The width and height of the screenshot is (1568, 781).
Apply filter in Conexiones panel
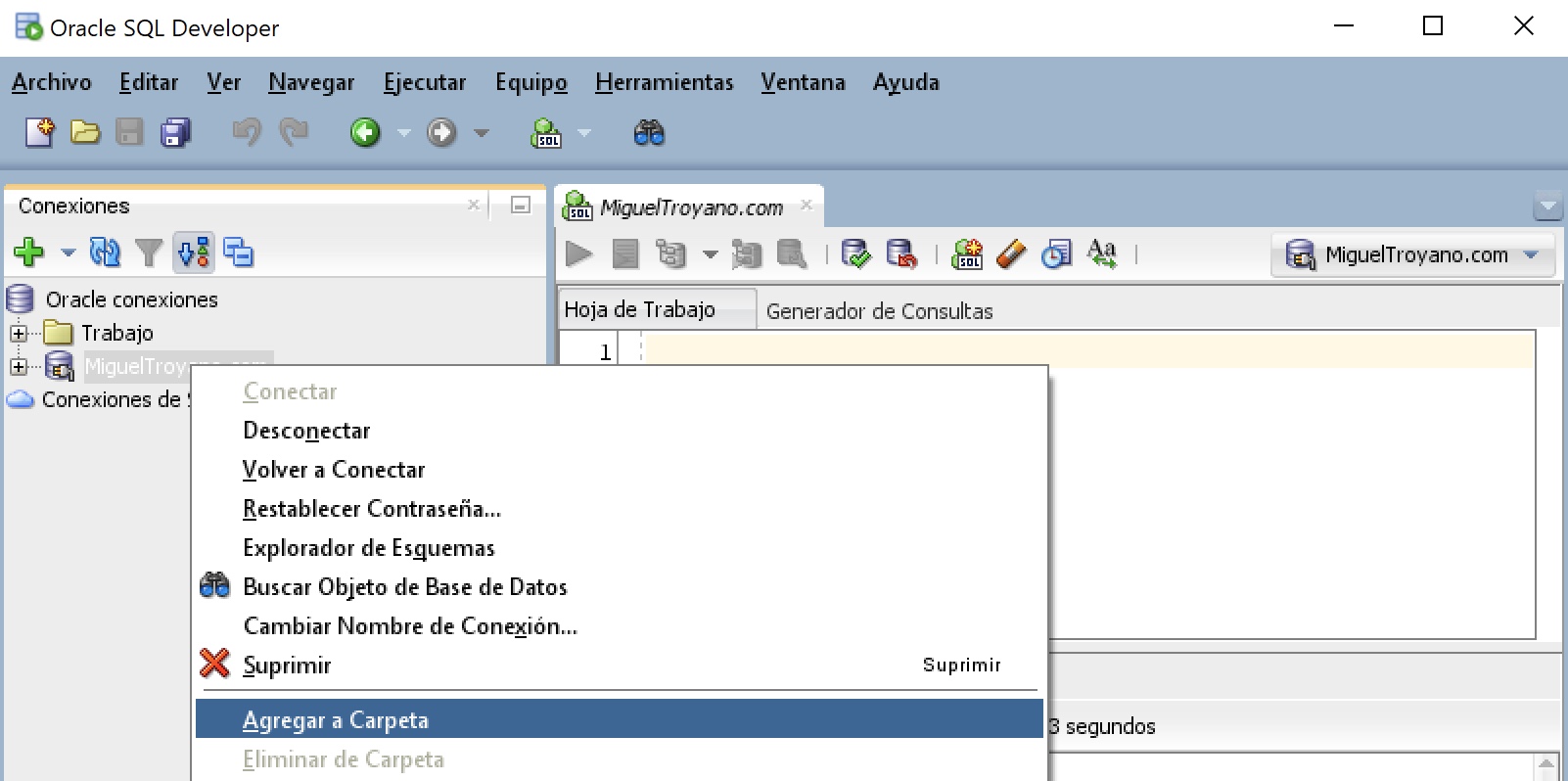click(149, 253)
